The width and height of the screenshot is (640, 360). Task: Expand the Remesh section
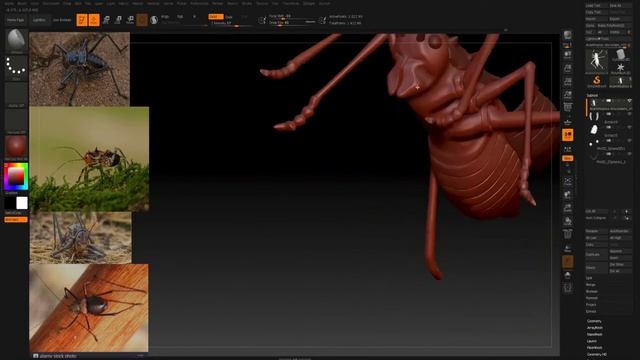click(x=591, y=298)
